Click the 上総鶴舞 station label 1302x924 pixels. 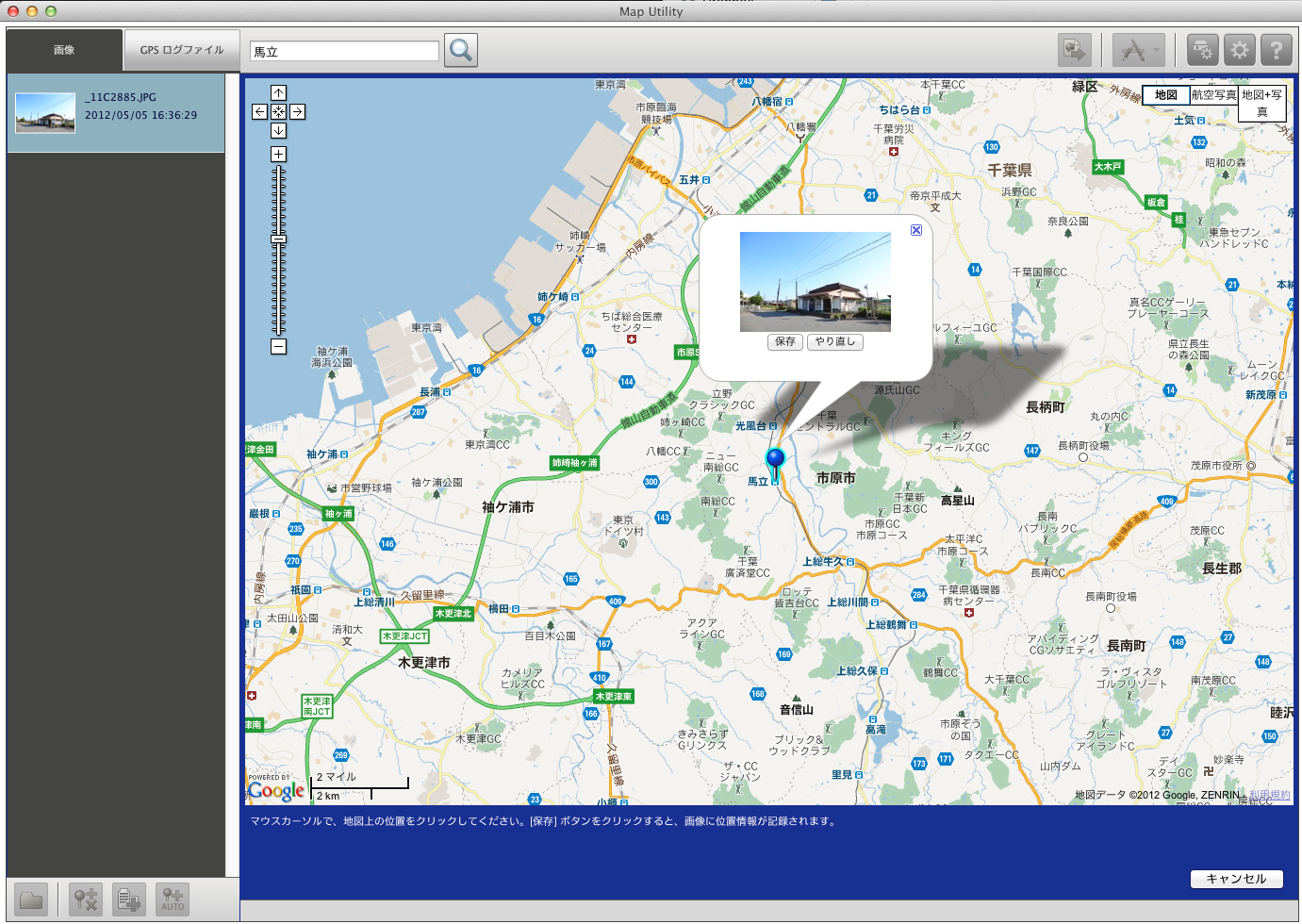[886, 624]
